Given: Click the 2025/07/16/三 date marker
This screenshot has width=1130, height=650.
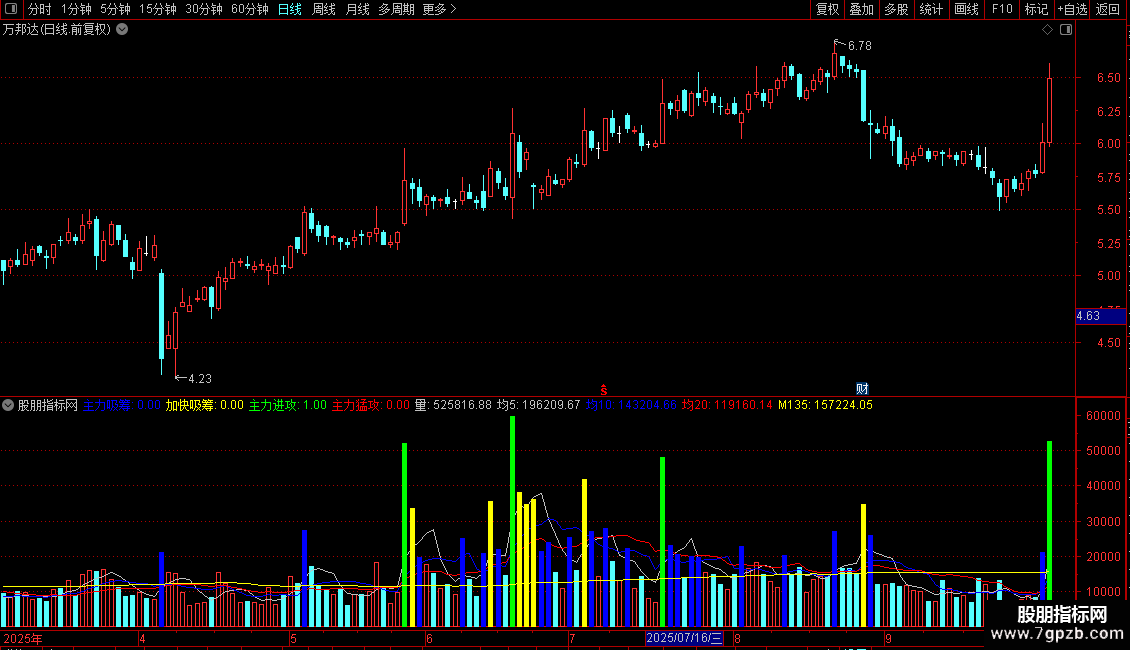Looking at the screenshot, I should coord(684,638).
